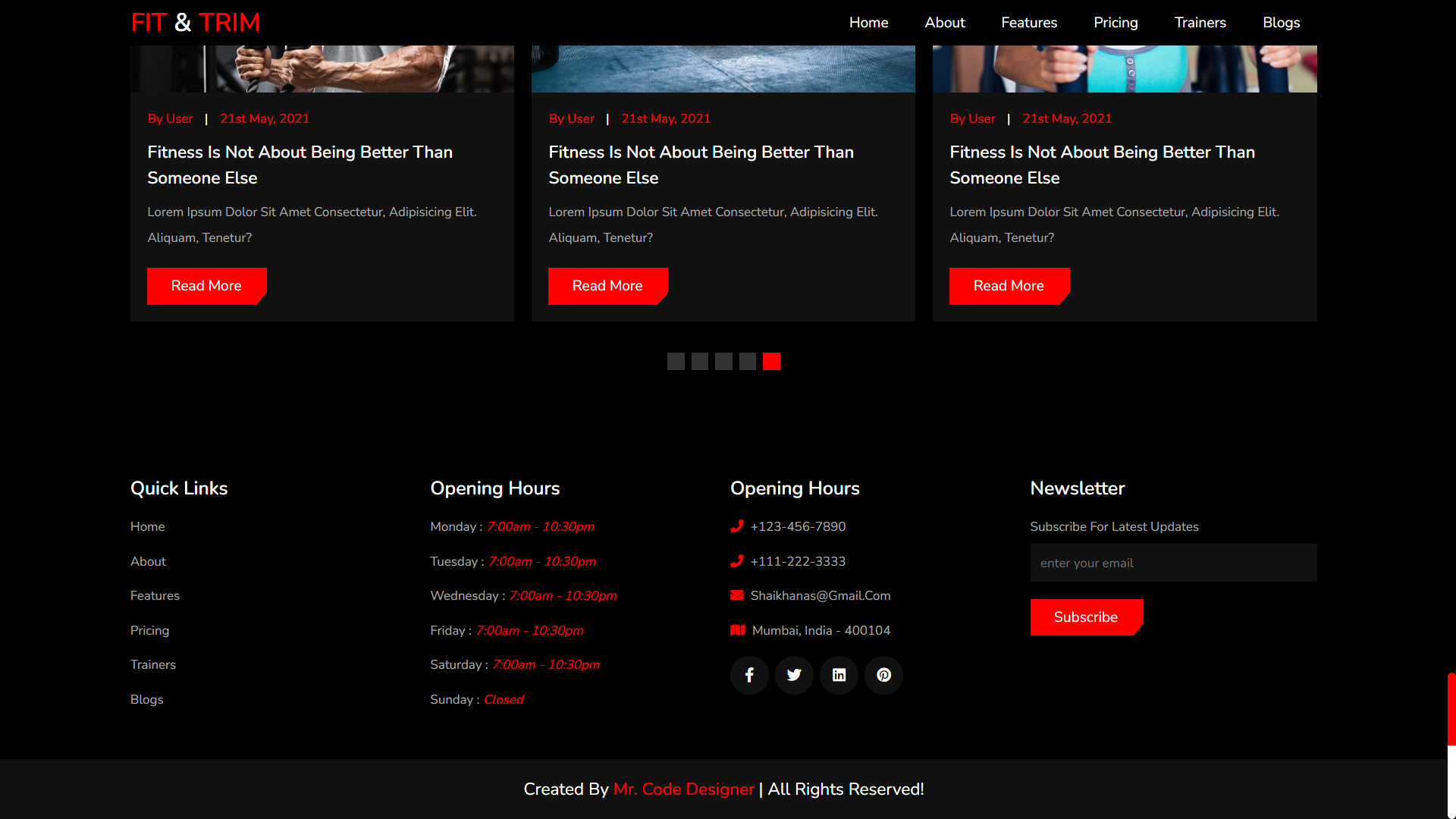Viewport: 1456px width, 819px height.
Task: Click the enter your email field
Action: [x=1173, y=563]
